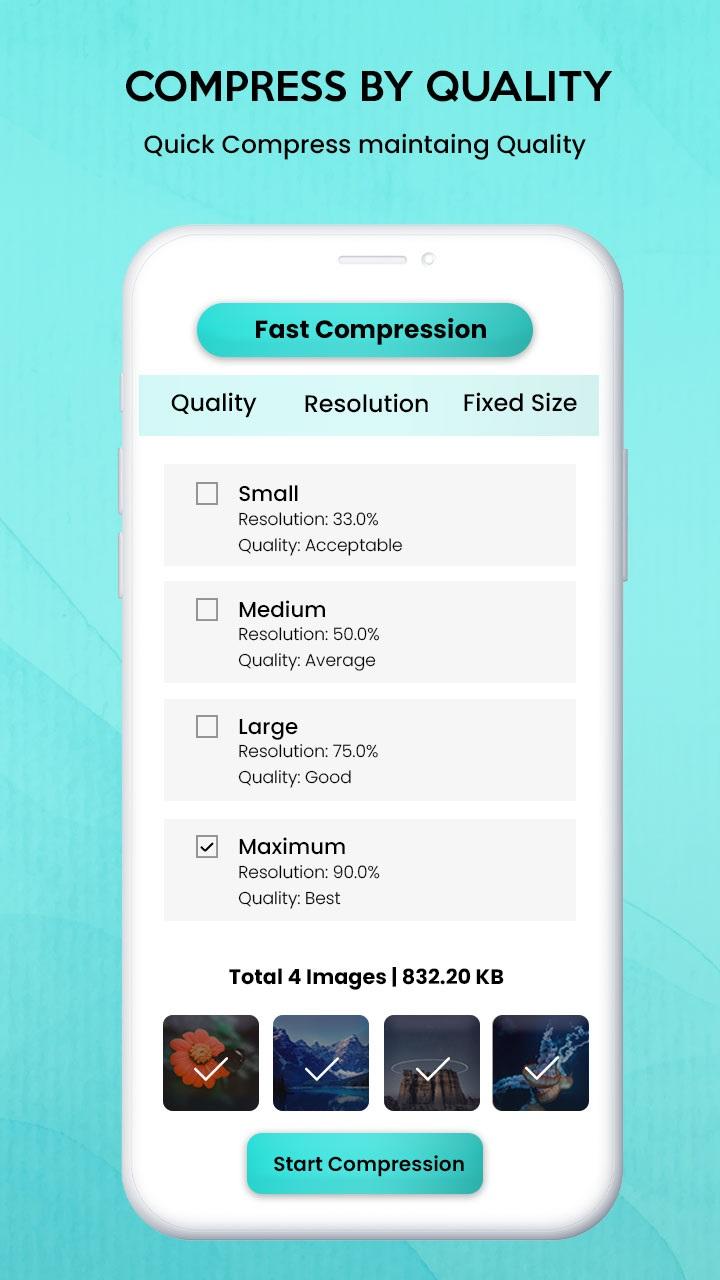Tap the Fast Compression button
This screenshot has width=720, height=1280.
tap(365, 330)
